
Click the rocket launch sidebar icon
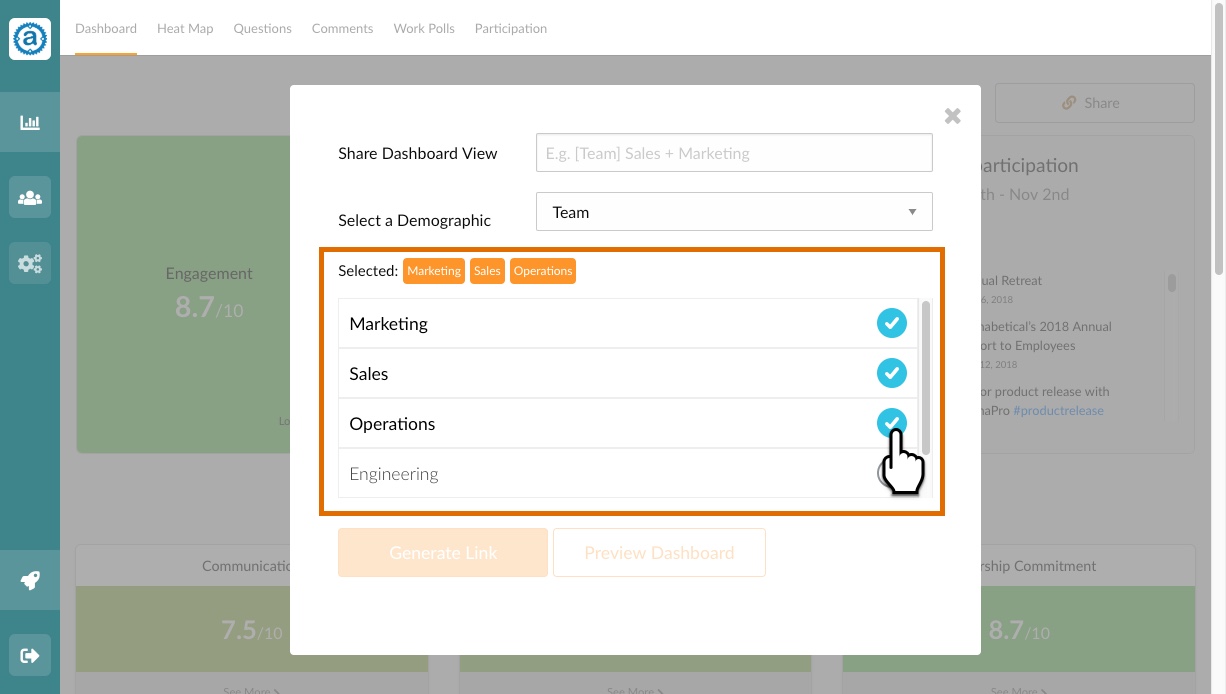30,580
